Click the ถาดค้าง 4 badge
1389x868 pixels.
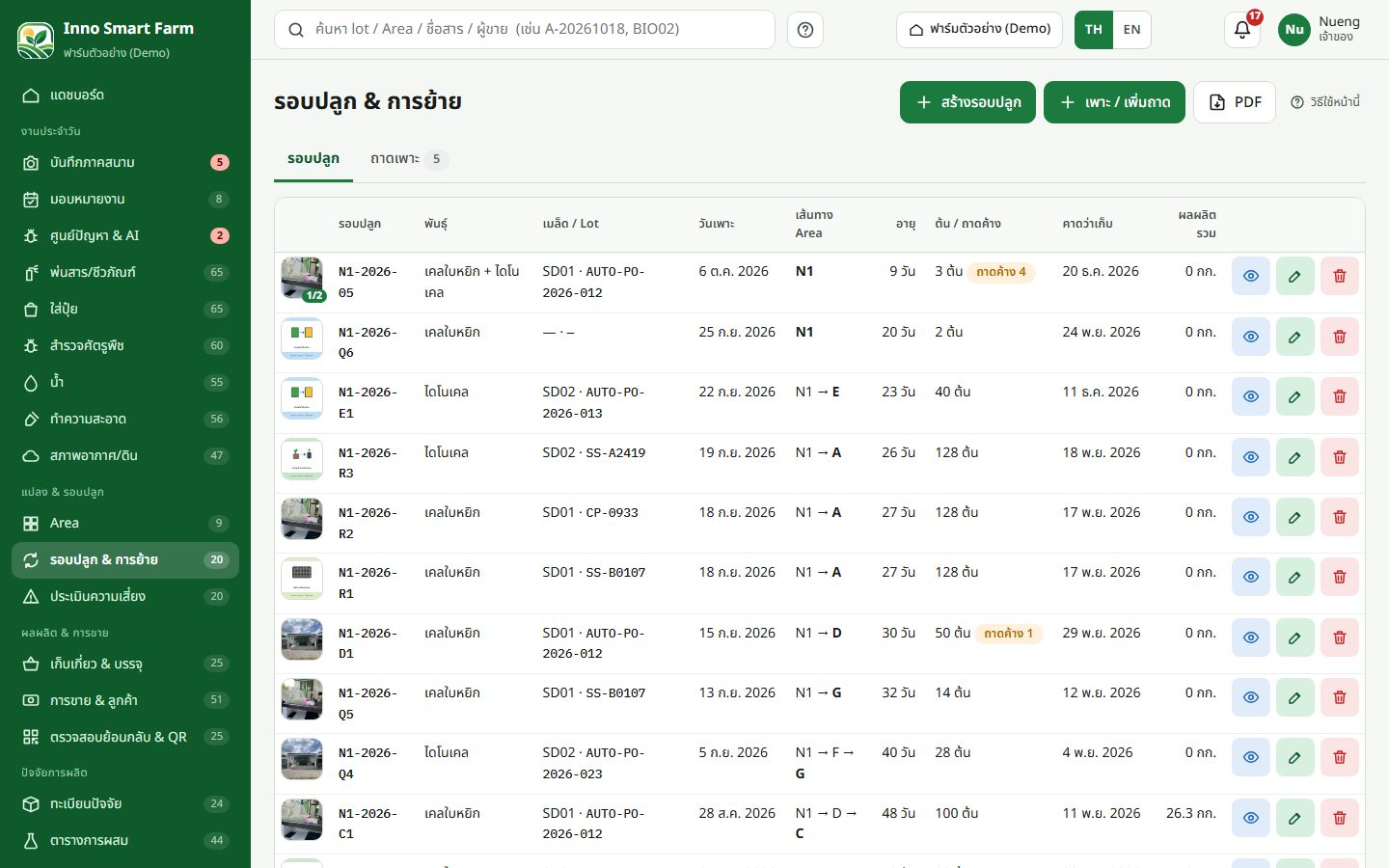click(x=1001, y=272)
